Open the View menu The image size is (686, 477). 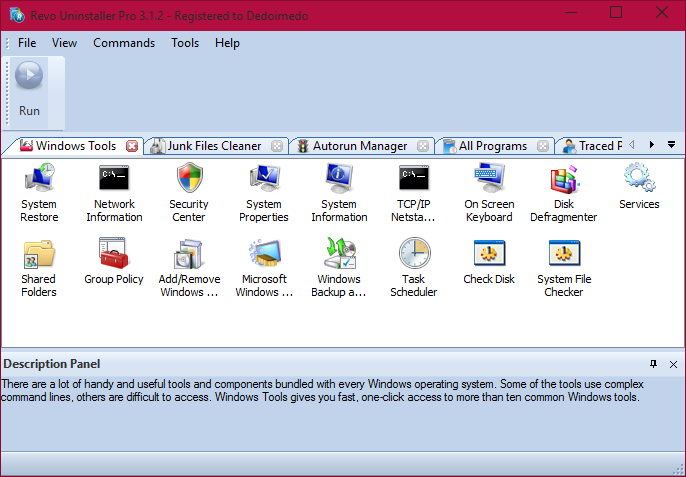point(64,43)
